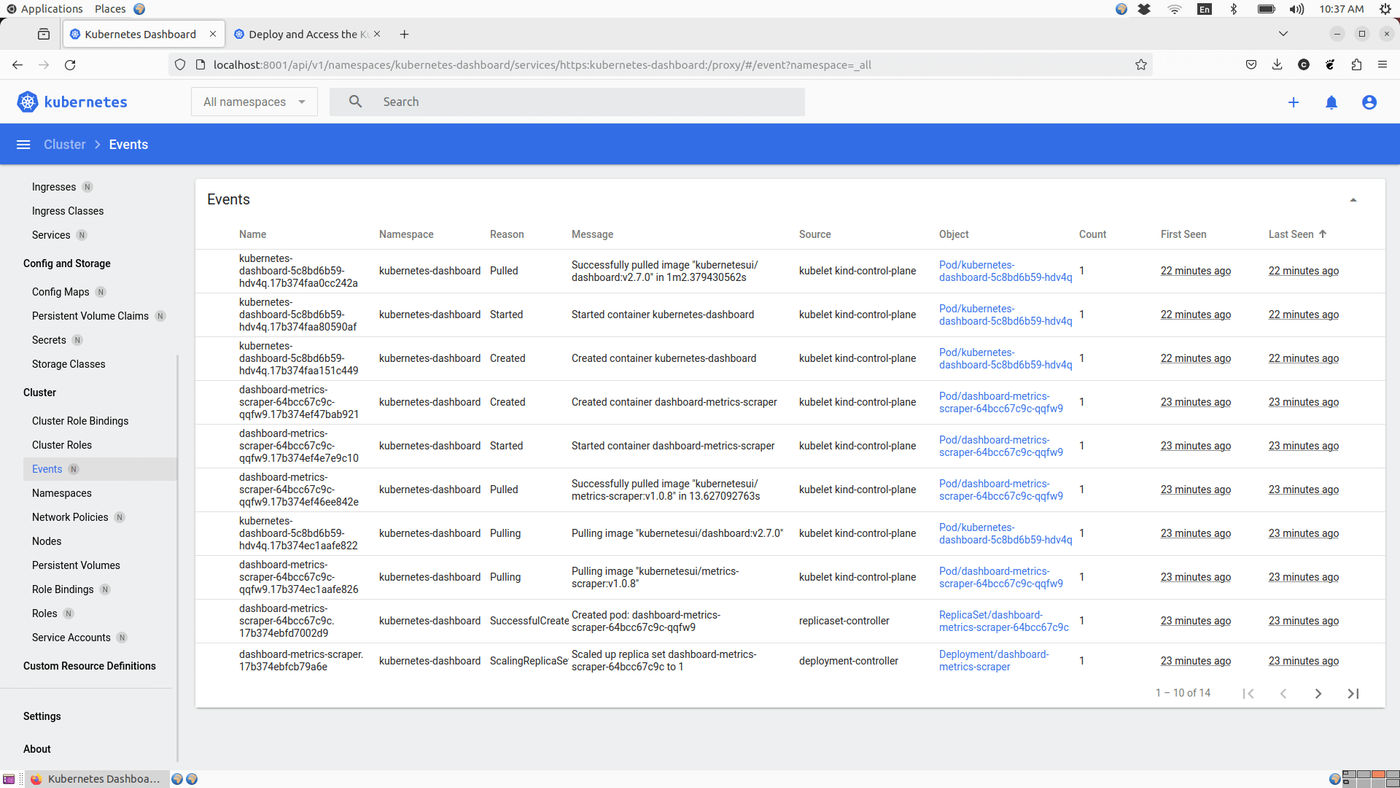Image resolution: width=1400 pixels, height=788 pixels.
Task: Open Service Accounts in the sidebar
Action: (71, 637)
